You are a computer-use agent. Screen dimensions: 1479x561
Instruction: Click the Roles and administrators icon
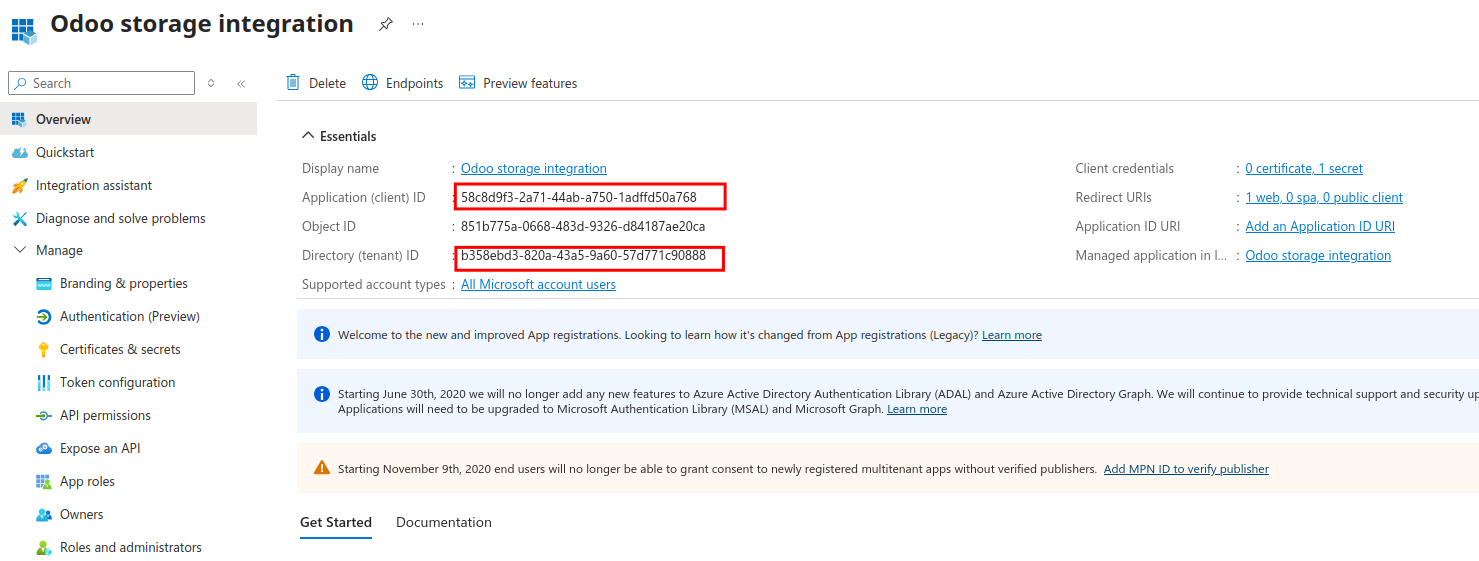pyautogui.click(x=43, y=548)
